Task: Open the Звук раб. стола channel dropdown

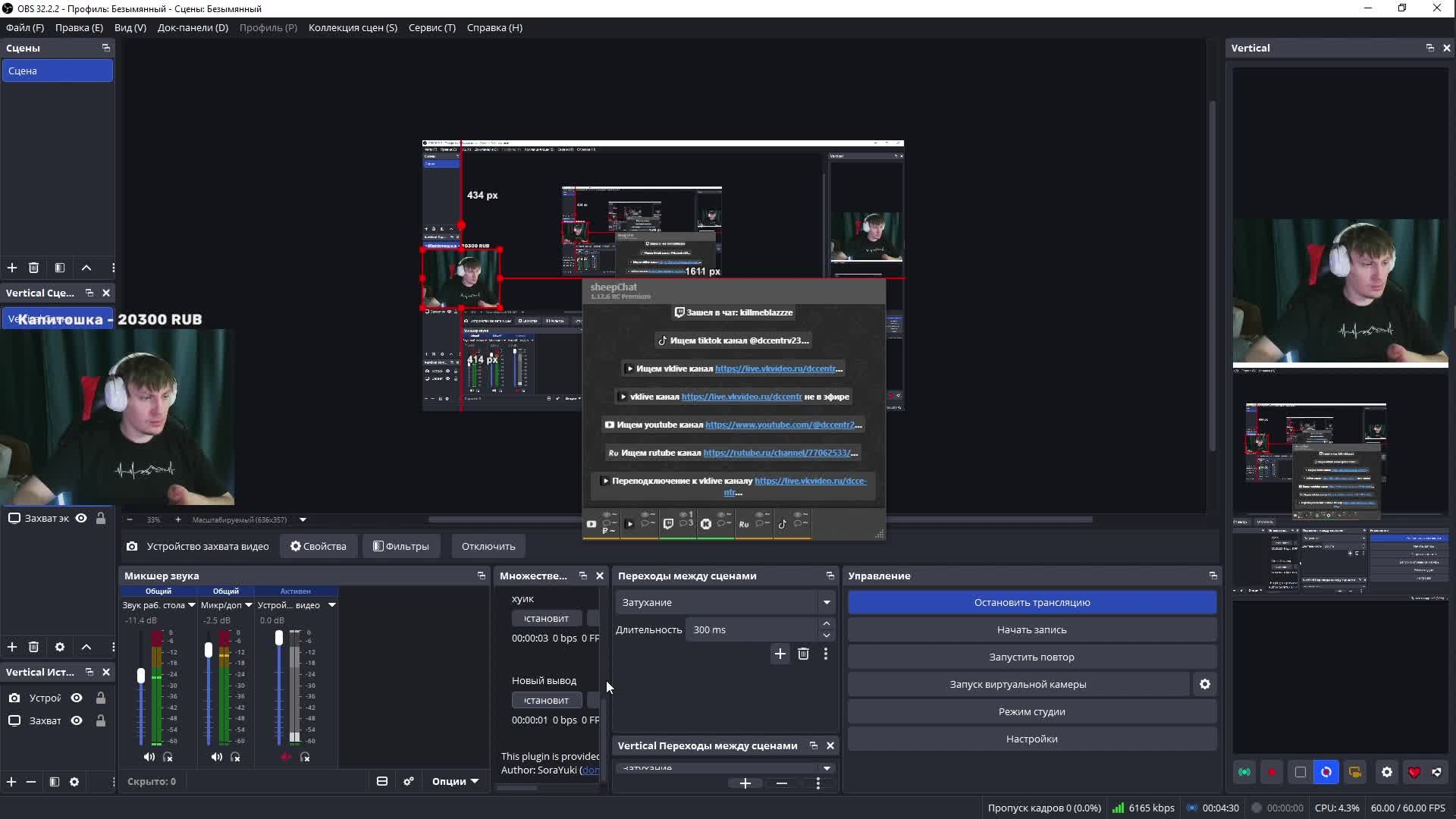Action: [x=192, y=605]
